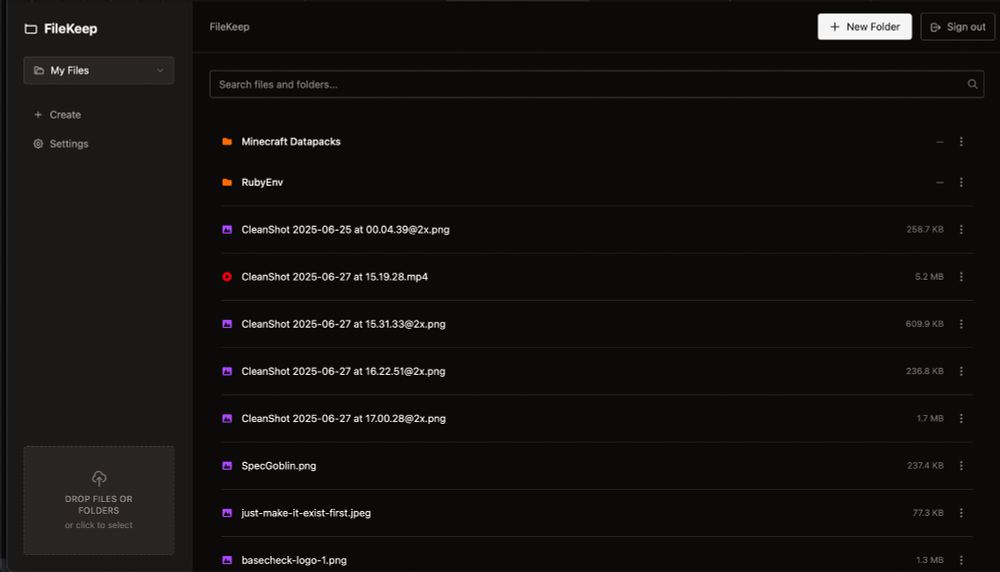The image size is (1000, 572).
Task: Open options menu for basecheck-logo-1.png
Action: click(961, 560)
